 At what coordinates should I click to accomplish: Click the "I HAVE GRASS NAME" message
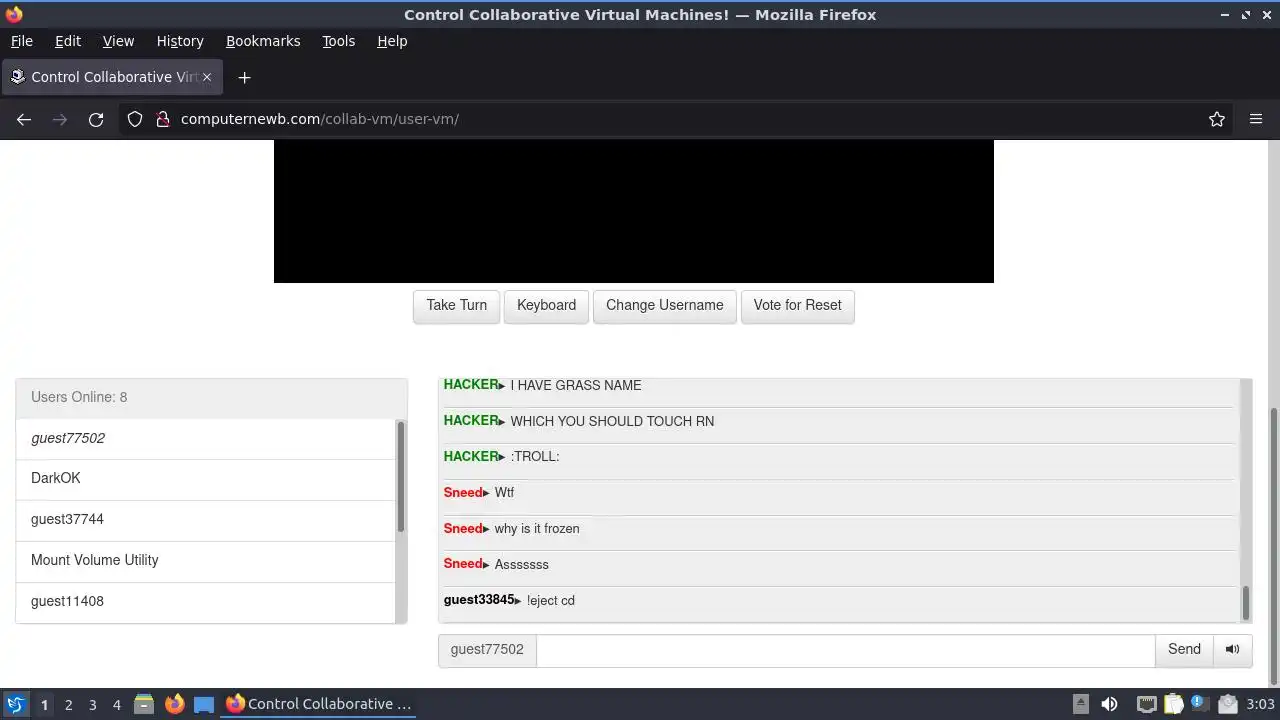576,385
